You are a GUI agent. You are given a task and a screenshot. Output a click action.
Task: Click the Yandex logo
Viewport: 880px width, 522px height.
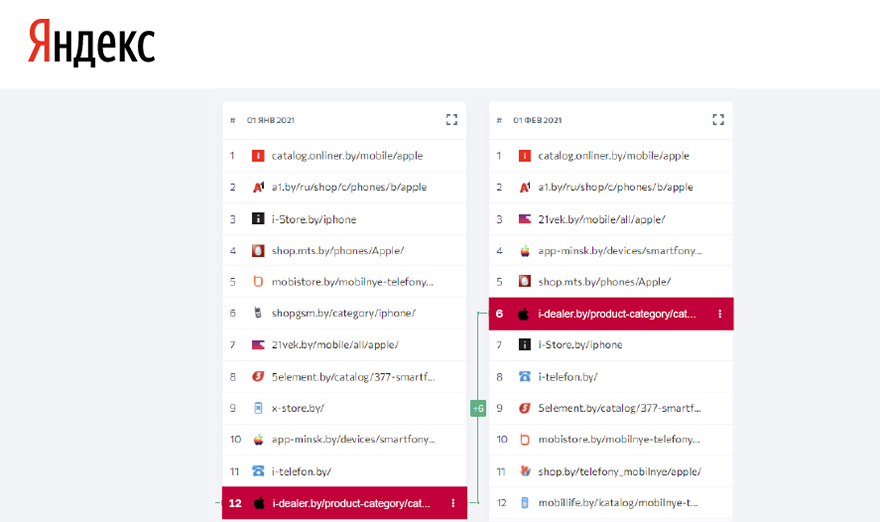click(91, 42)
